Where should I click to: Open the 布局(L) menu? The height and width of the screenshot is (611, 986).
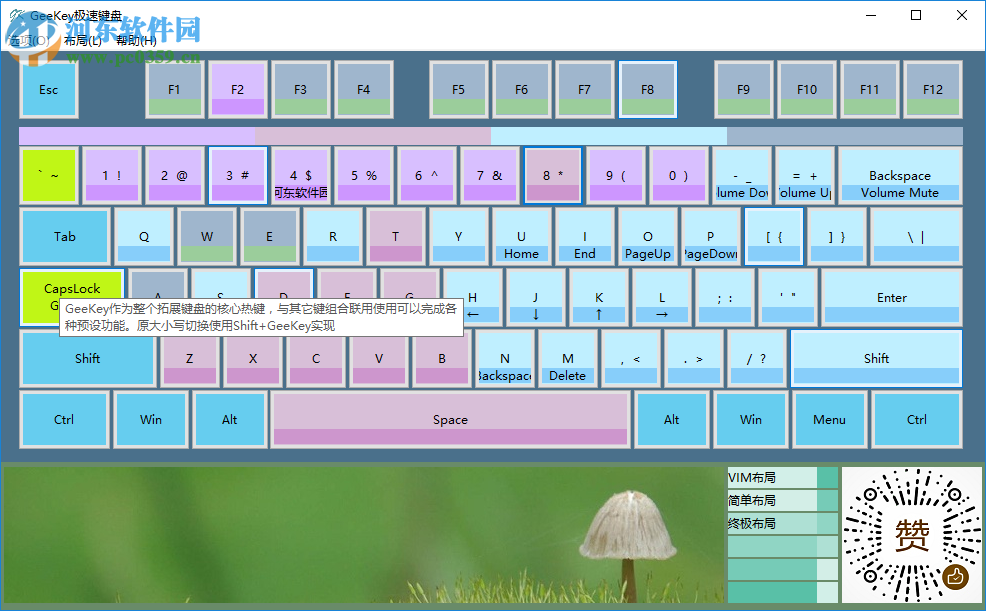coord(82,41)
